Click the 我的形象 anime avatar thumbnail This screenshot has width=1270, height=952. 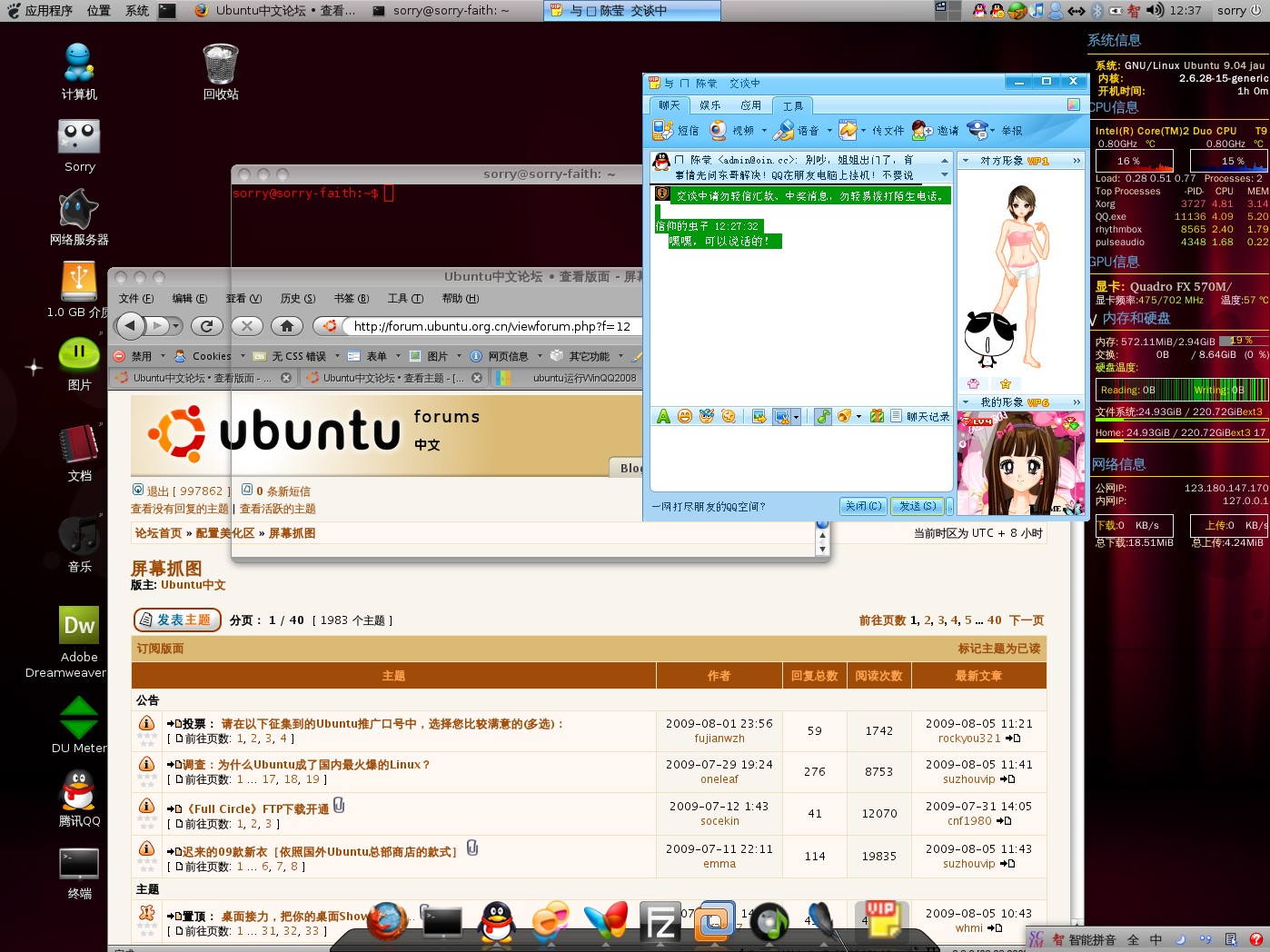[x=1020, y=463]
